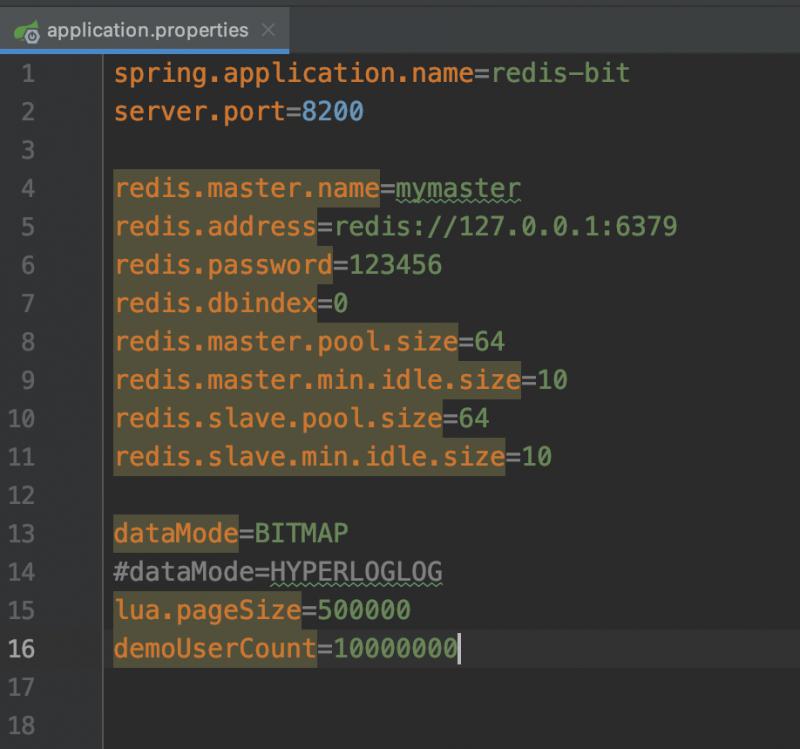Click the demoUserCount property key
Viewport: 800px width, 749px height.
215,649
